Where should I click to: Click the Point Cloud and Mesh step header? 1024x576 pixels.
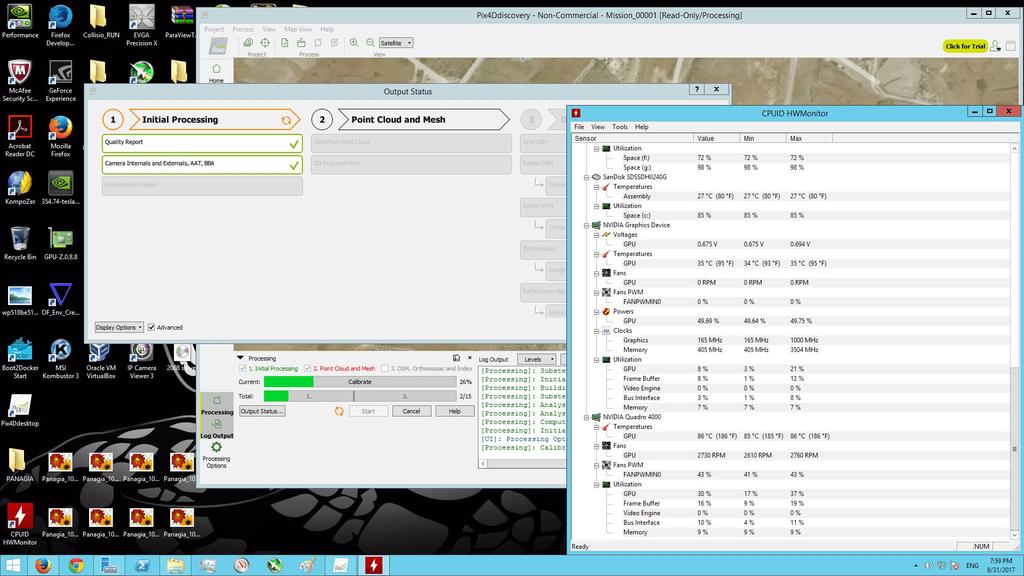422,120
